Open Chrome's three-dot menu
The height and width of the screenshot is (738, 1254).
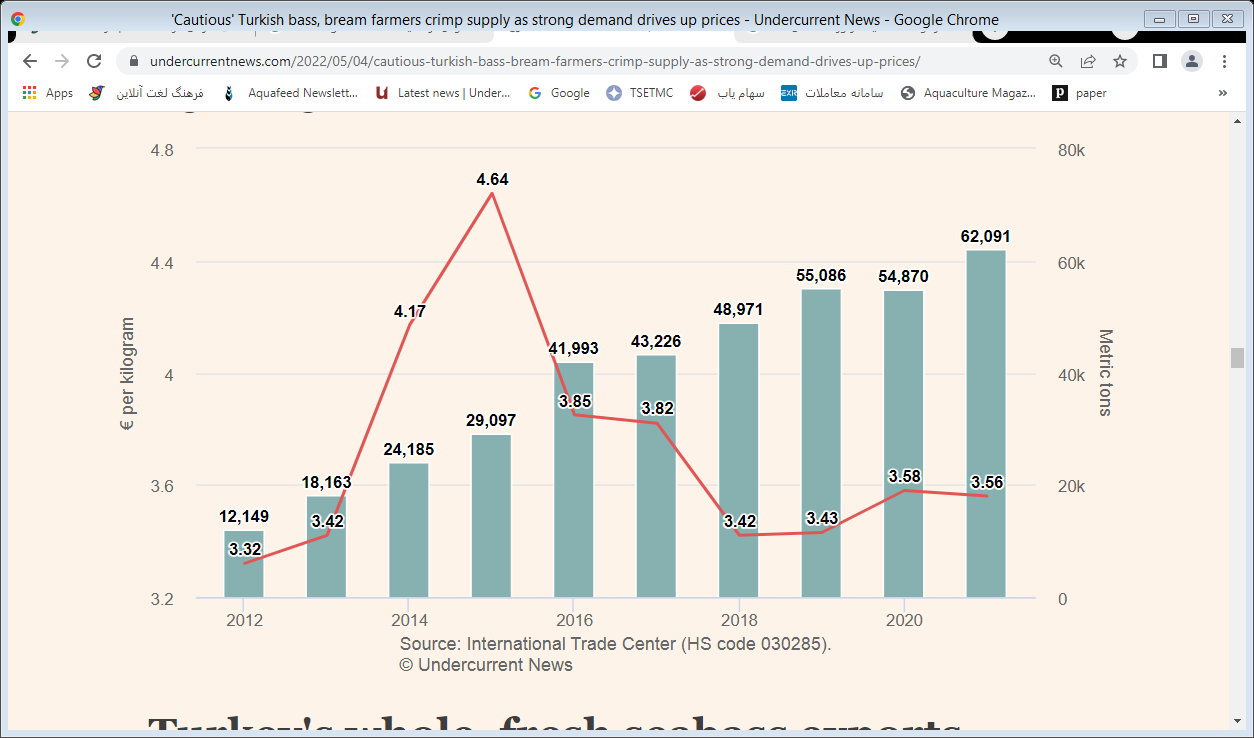1224,61
